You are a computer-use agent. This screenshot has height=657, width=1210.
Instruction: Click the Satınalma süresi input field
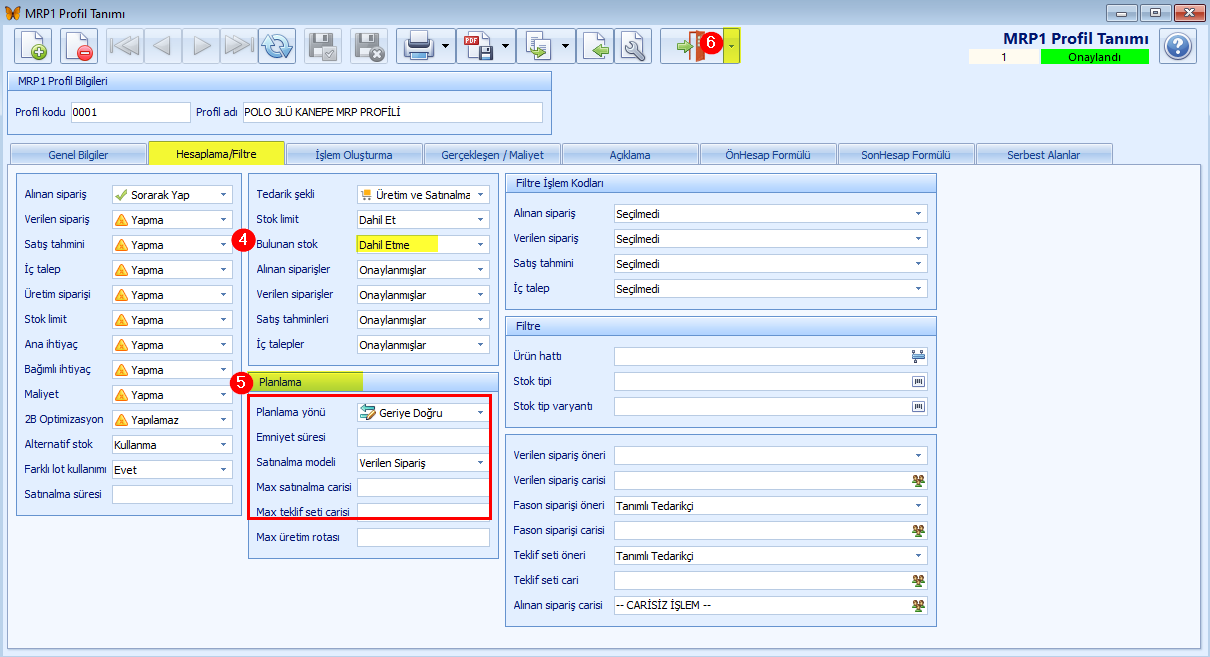coord(172,494)
